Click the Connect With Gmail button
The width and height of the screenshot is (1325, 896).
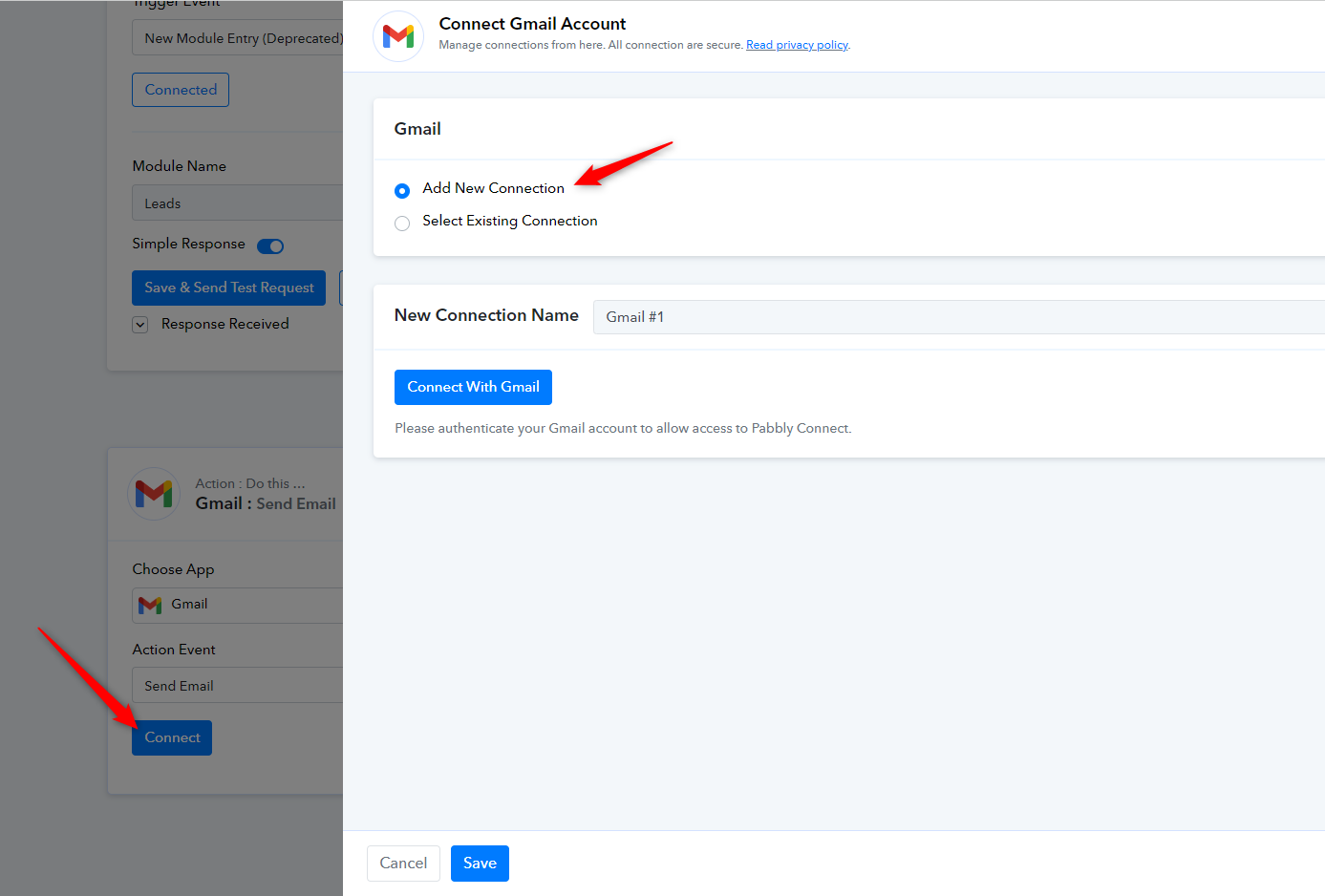(x=473, y=387)
